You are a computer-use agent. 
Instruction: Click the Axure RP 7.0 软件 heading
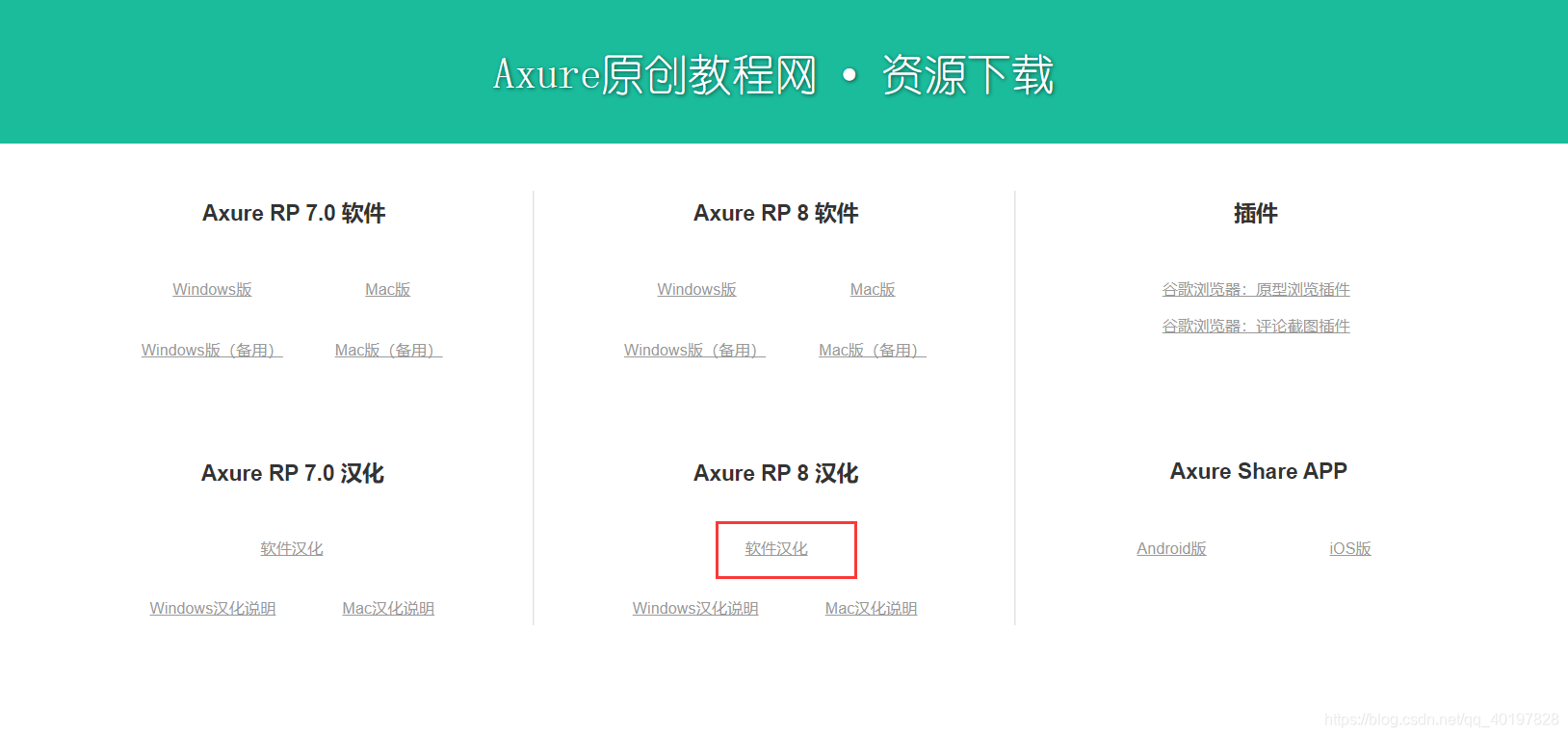pos(294,213)
